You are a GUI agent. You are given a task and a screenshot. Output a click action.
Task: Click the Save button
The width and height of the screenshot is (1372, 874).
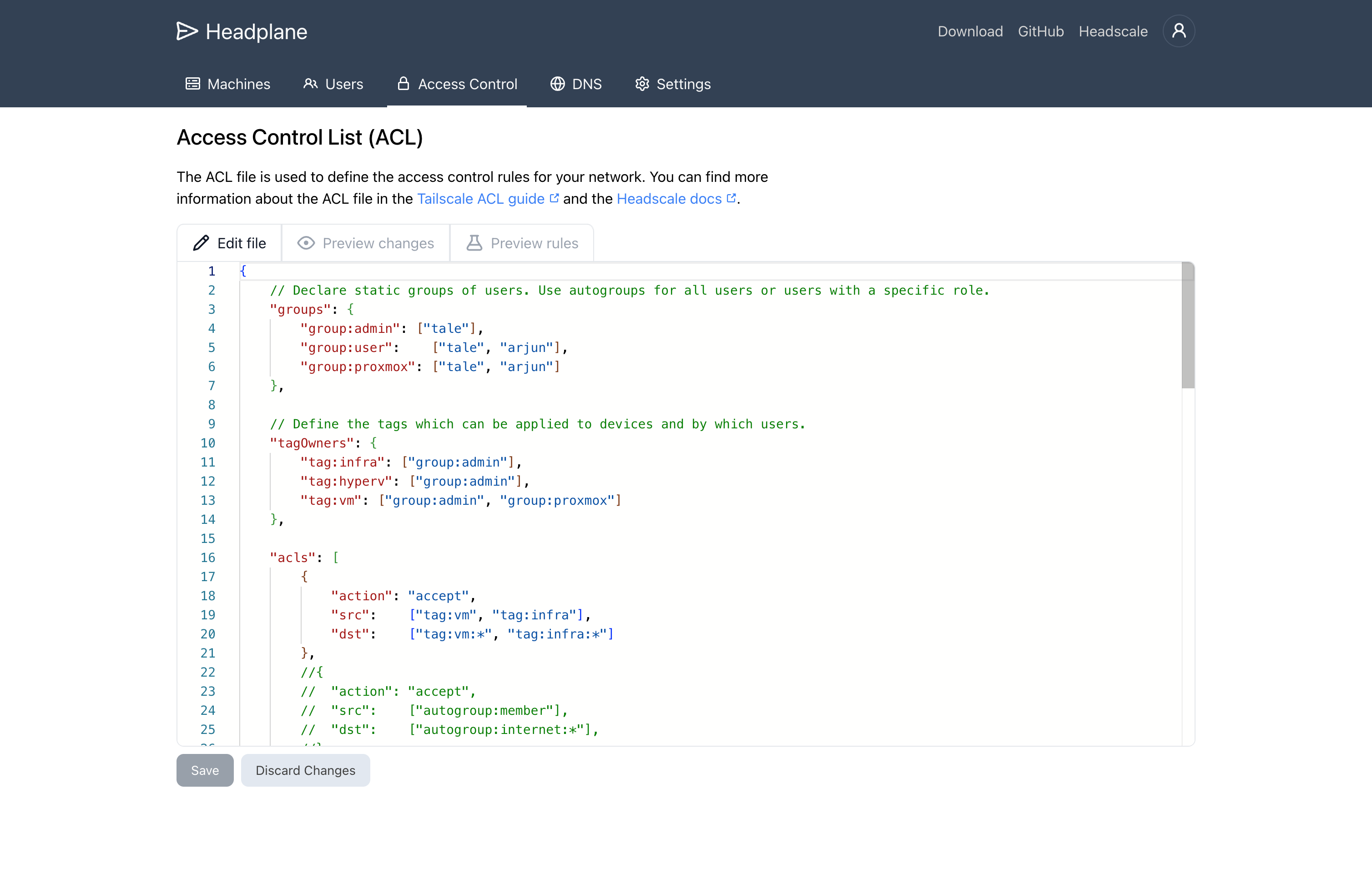(x=205, y=770)
